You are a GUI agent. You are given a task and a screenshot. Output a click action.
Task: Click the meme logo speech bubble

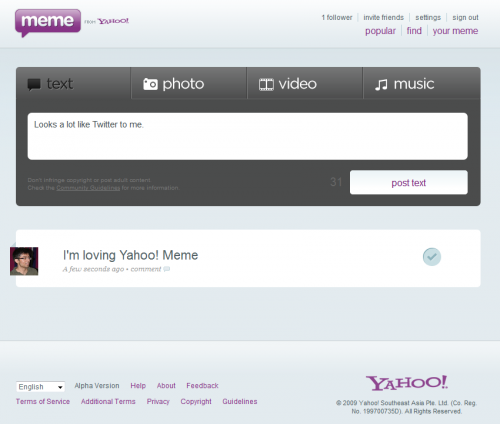pos(48,23)
